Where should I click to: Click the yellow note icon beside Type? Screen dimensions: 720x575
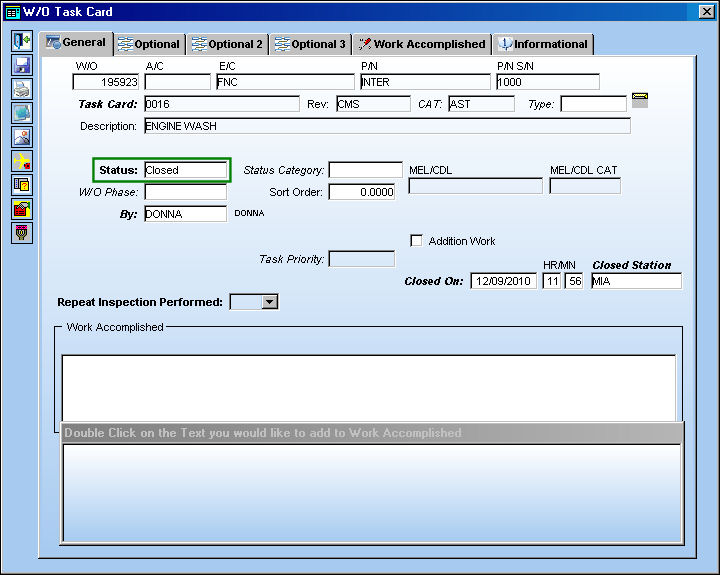[640, 100]
